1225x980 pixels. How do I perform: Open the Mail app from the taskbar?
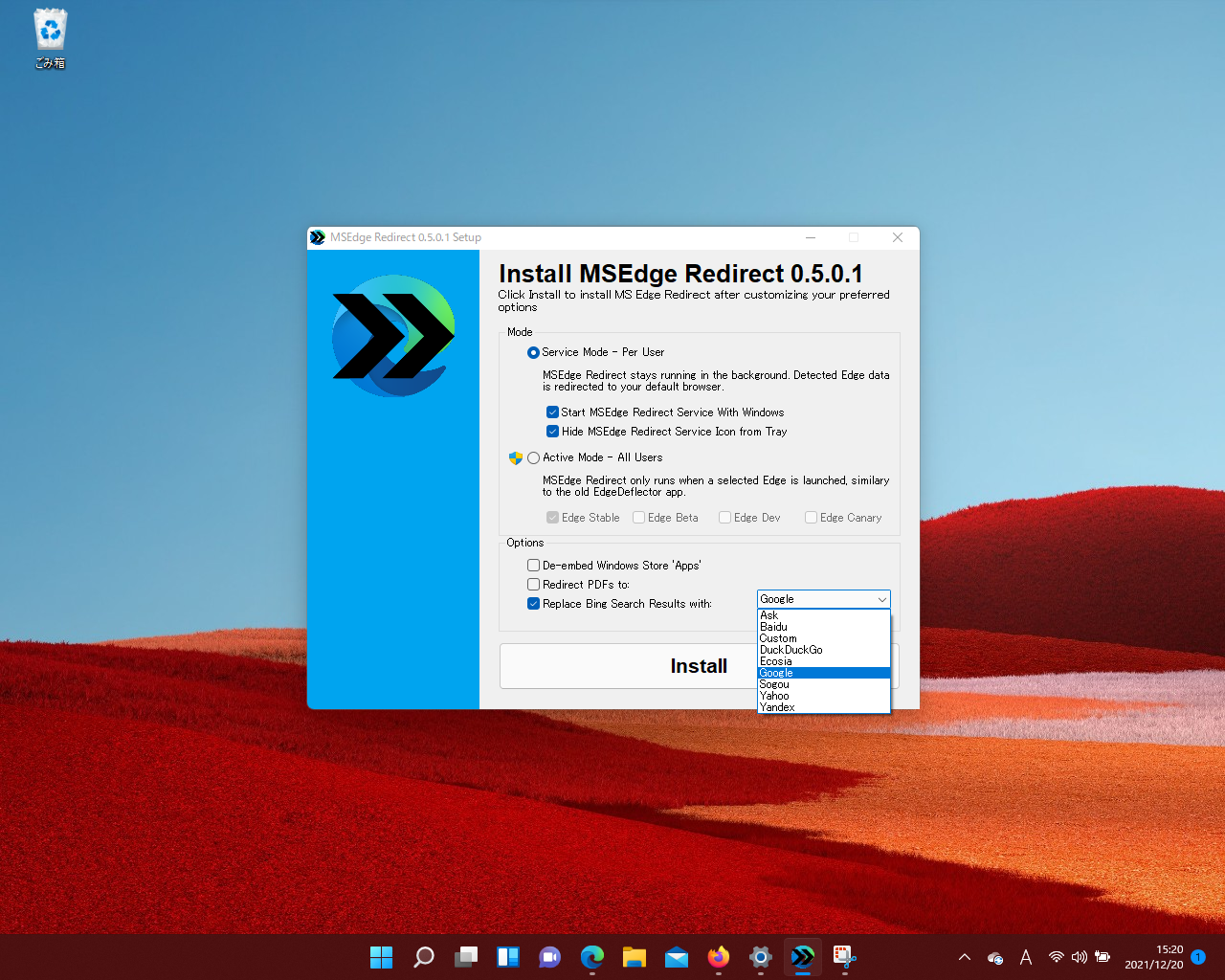pyautogui.click(x=676, y=956)
